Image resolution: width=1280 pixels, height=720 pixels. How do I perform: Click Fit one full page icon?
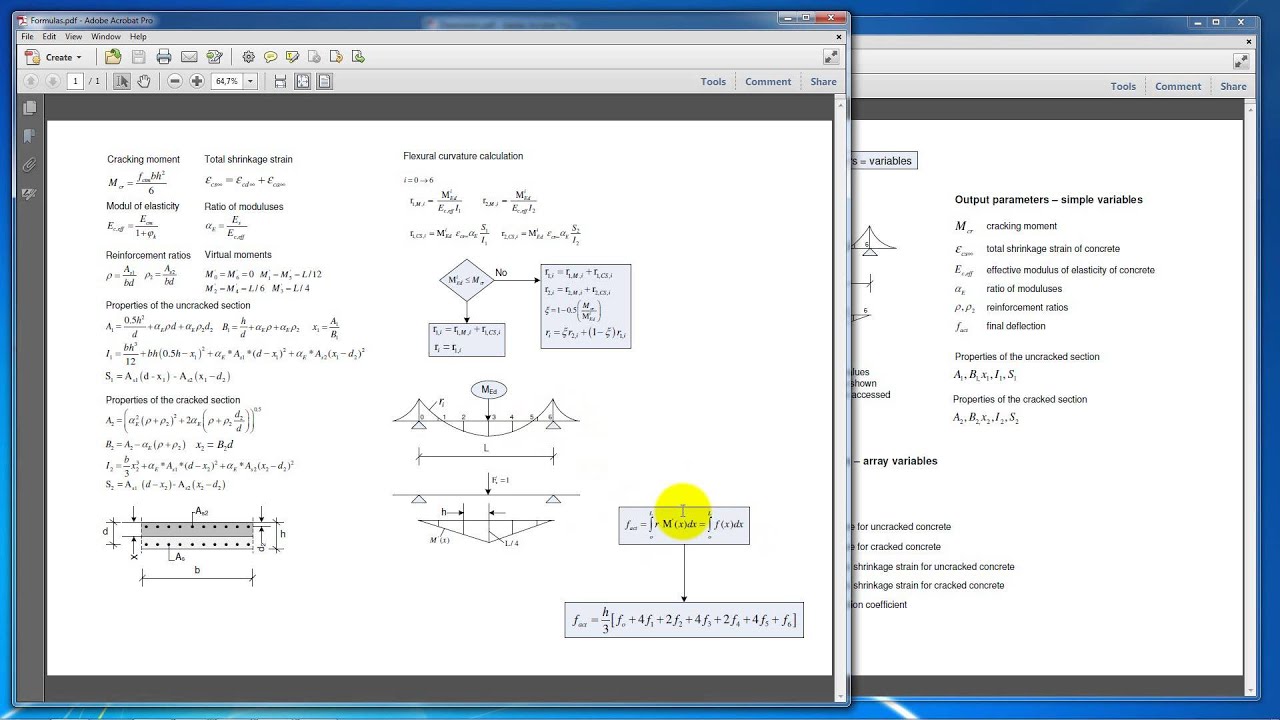325,81
